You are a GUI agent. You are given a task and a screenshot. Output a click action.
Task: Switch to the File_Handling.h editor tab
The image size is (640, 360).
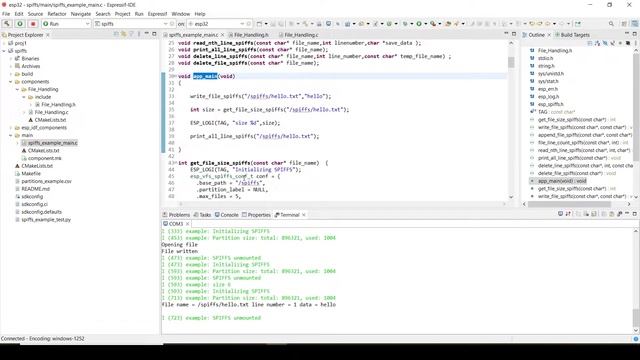pyautogui.click(x=249, y=35)
